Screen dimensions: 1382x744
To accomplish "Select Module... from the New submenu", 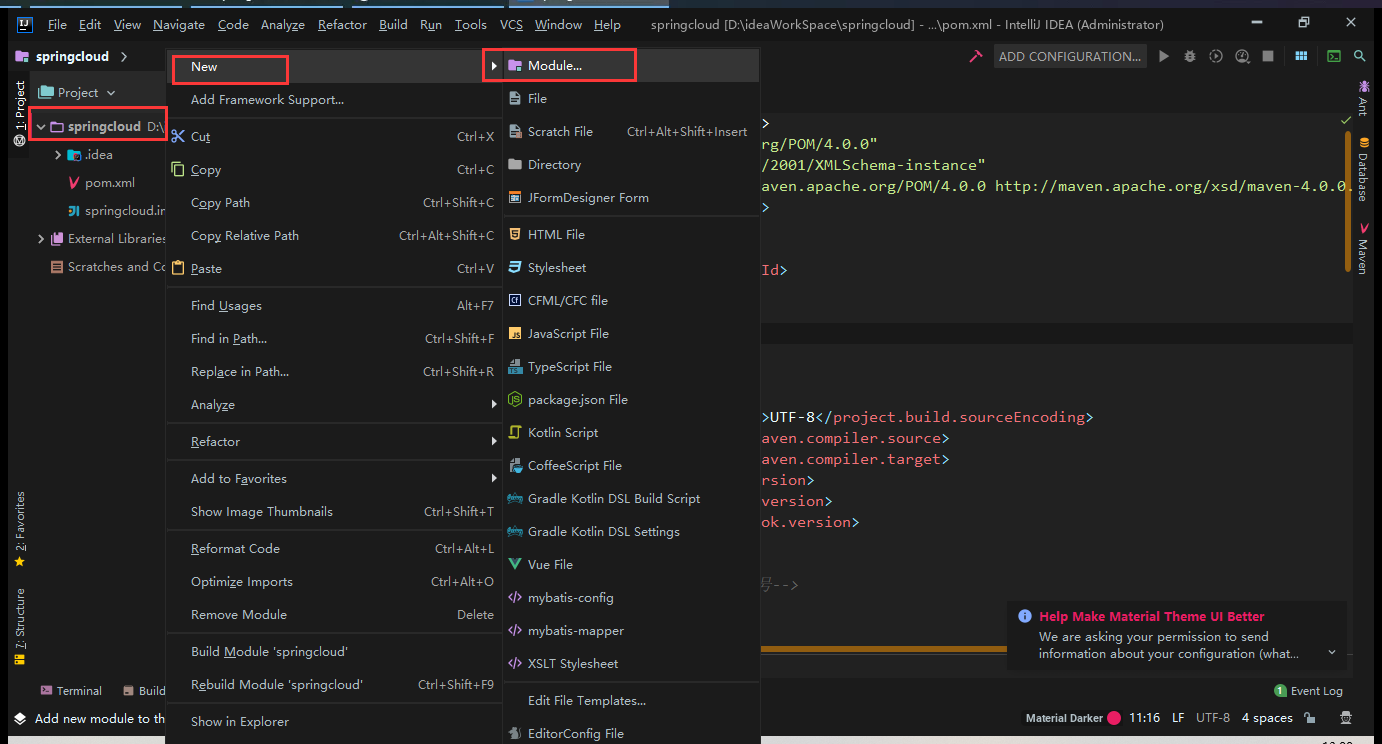I will click(x=631, y=66).
